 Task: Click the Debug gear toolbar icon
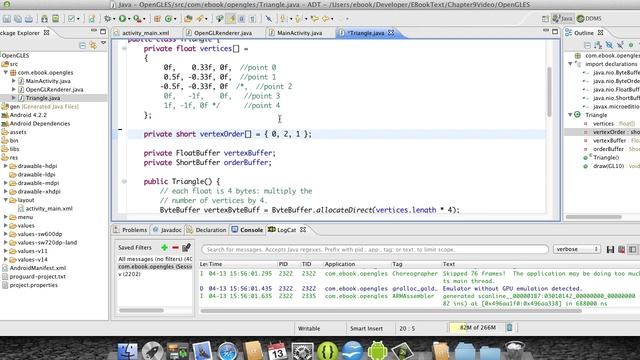coord(107,19)
